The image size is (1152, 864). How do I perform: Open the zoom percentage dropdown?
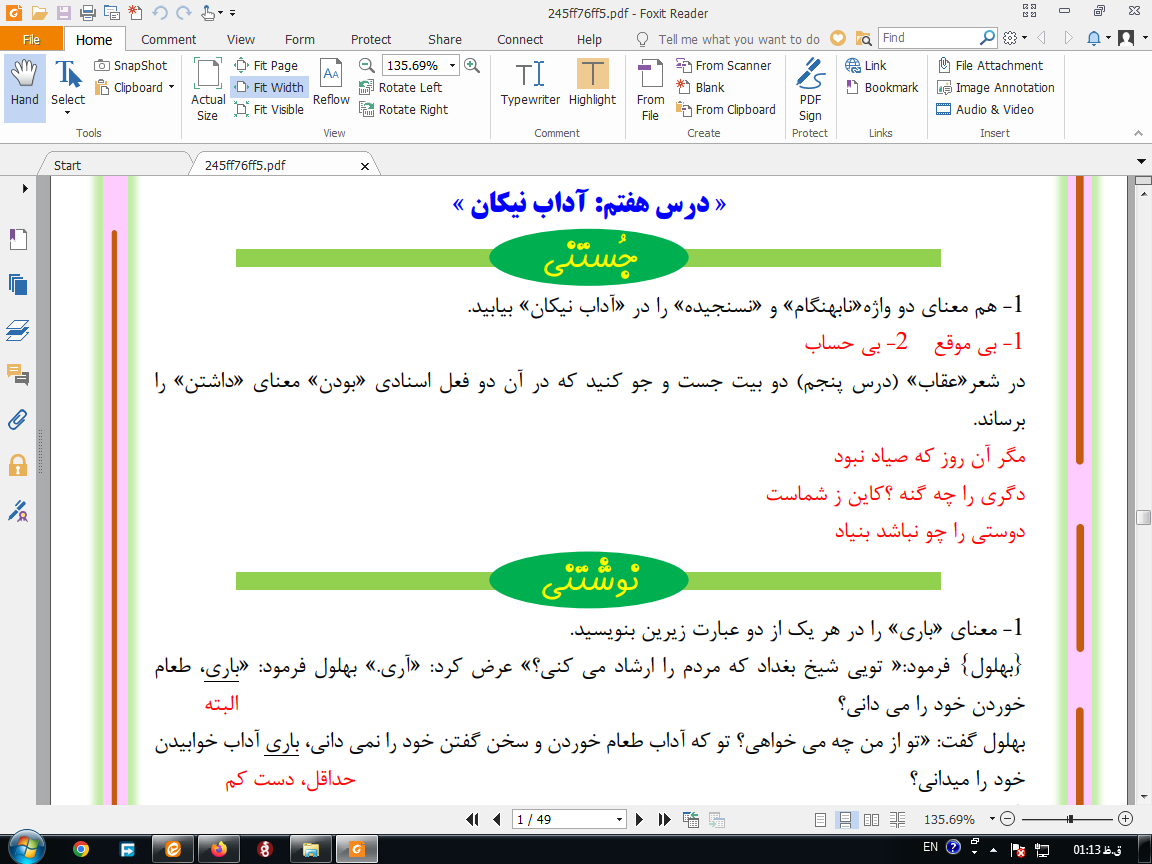point(453,65)
